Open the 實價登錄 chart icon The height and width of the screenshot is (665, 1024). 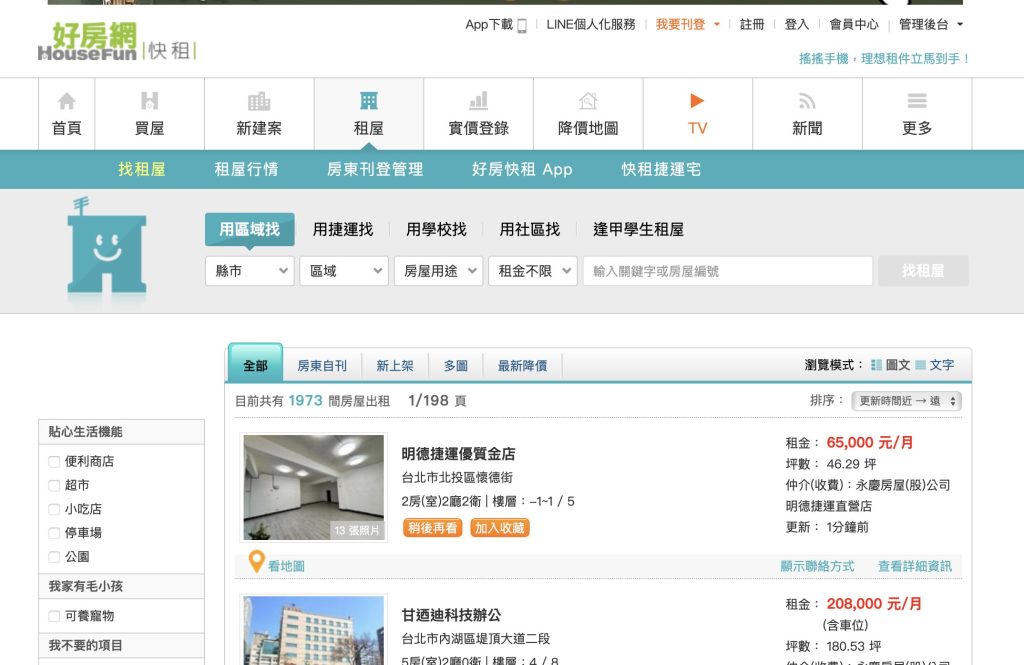pos(478,101)
